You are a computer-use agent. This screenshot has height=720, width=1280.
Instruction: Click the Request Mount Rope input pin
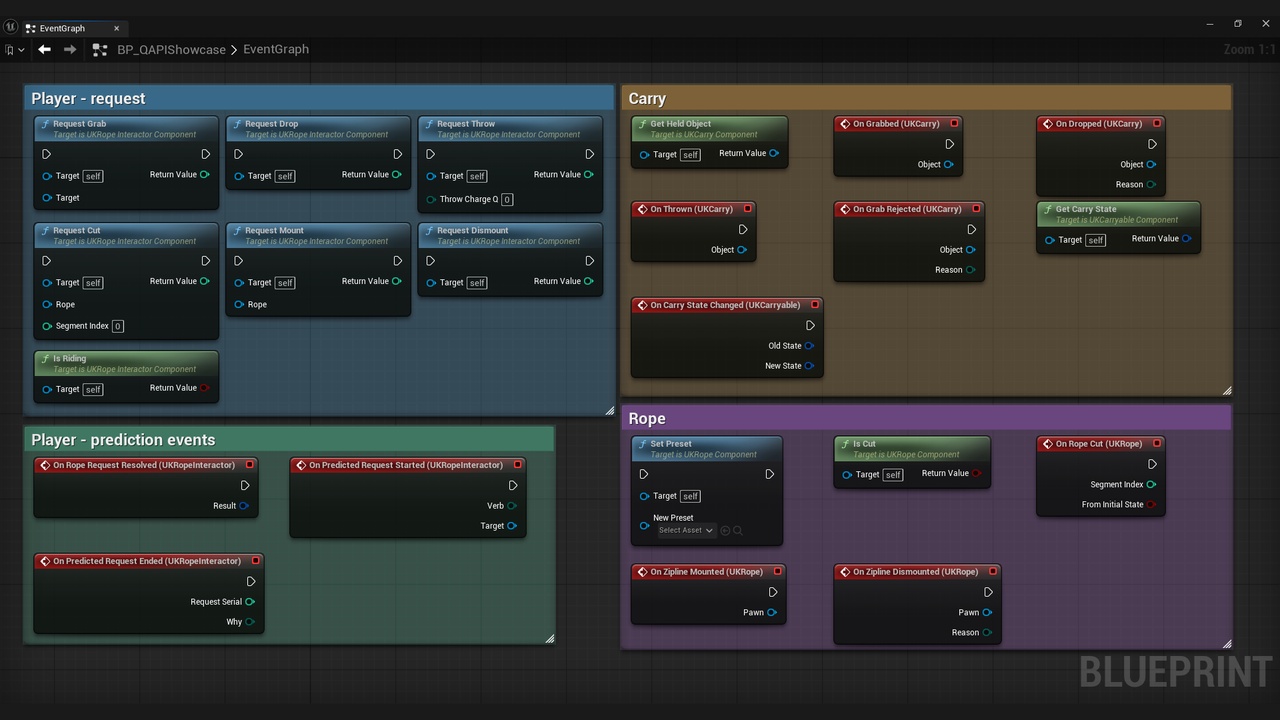pos(239,304)
